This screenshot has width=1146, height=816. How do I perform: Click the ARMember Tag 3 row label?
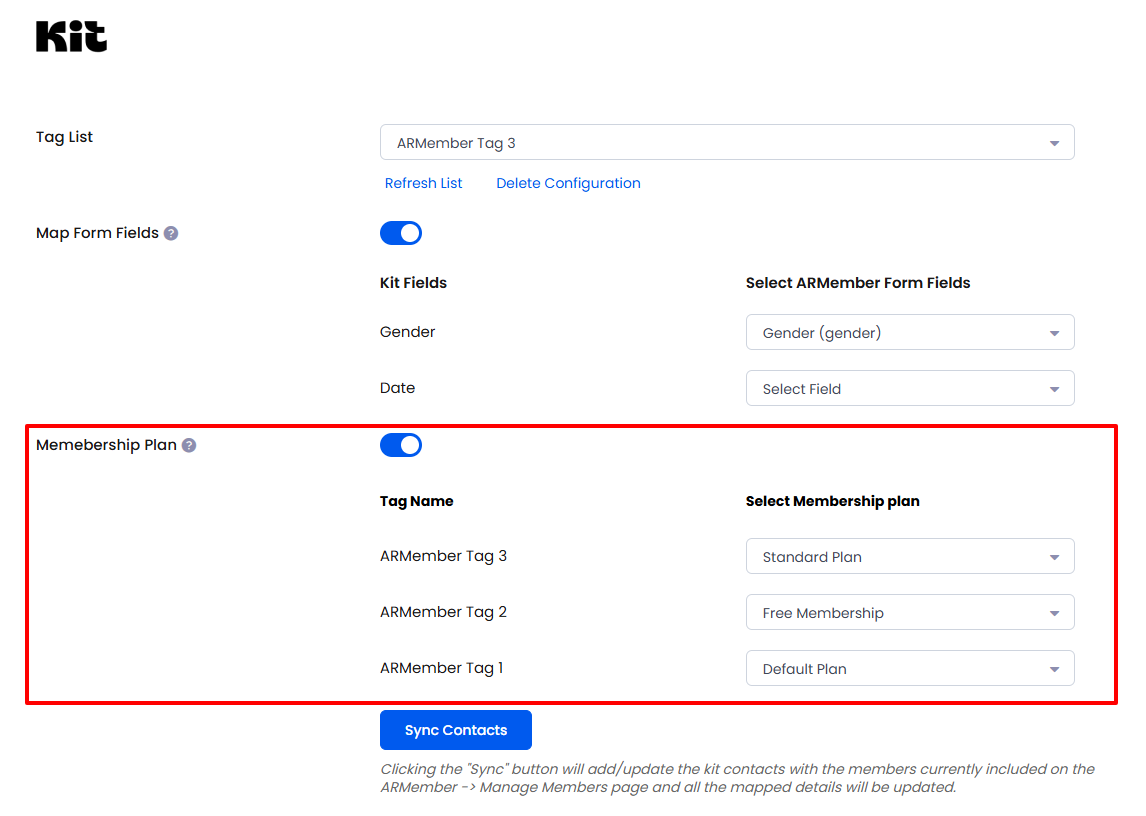pos(444,556)
